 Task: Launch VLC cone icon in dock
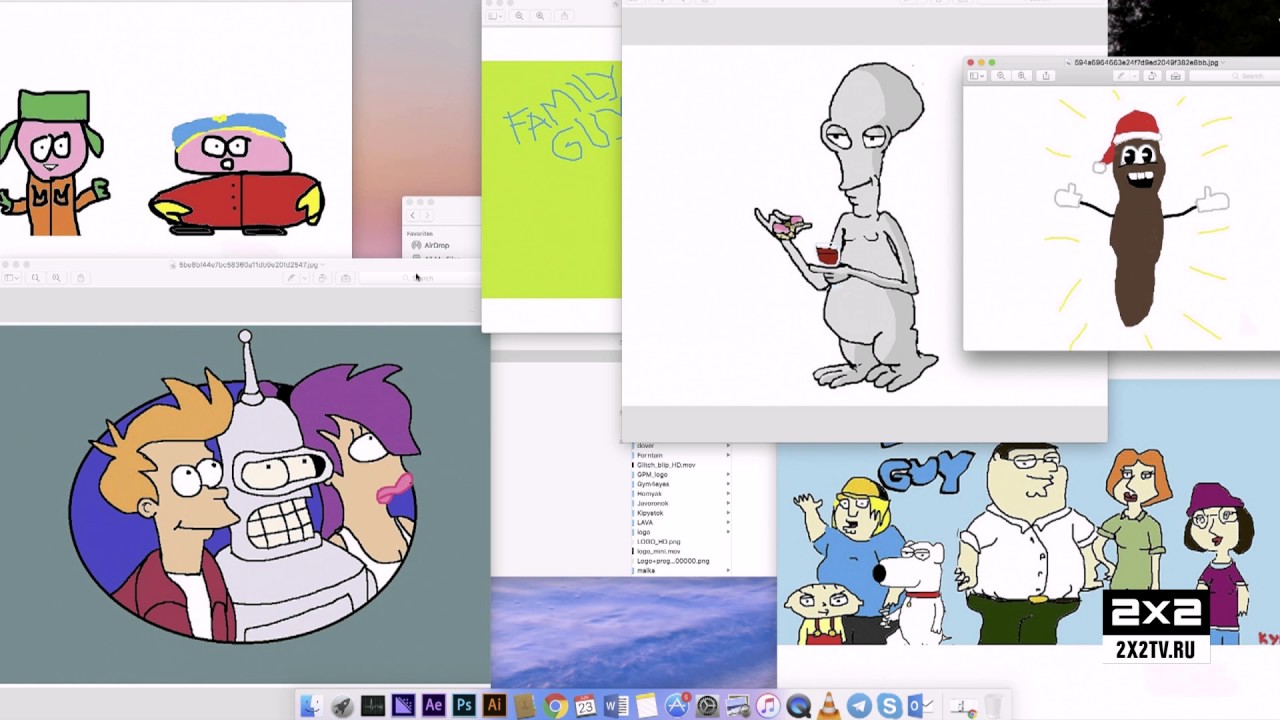[828, 706]
